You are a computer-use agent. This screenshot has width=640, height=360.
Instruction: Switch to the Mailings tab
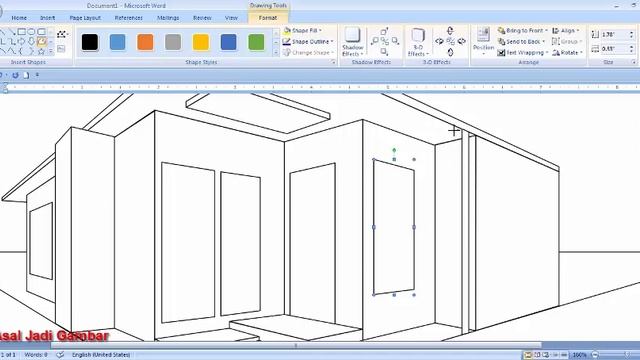(168, 18)
